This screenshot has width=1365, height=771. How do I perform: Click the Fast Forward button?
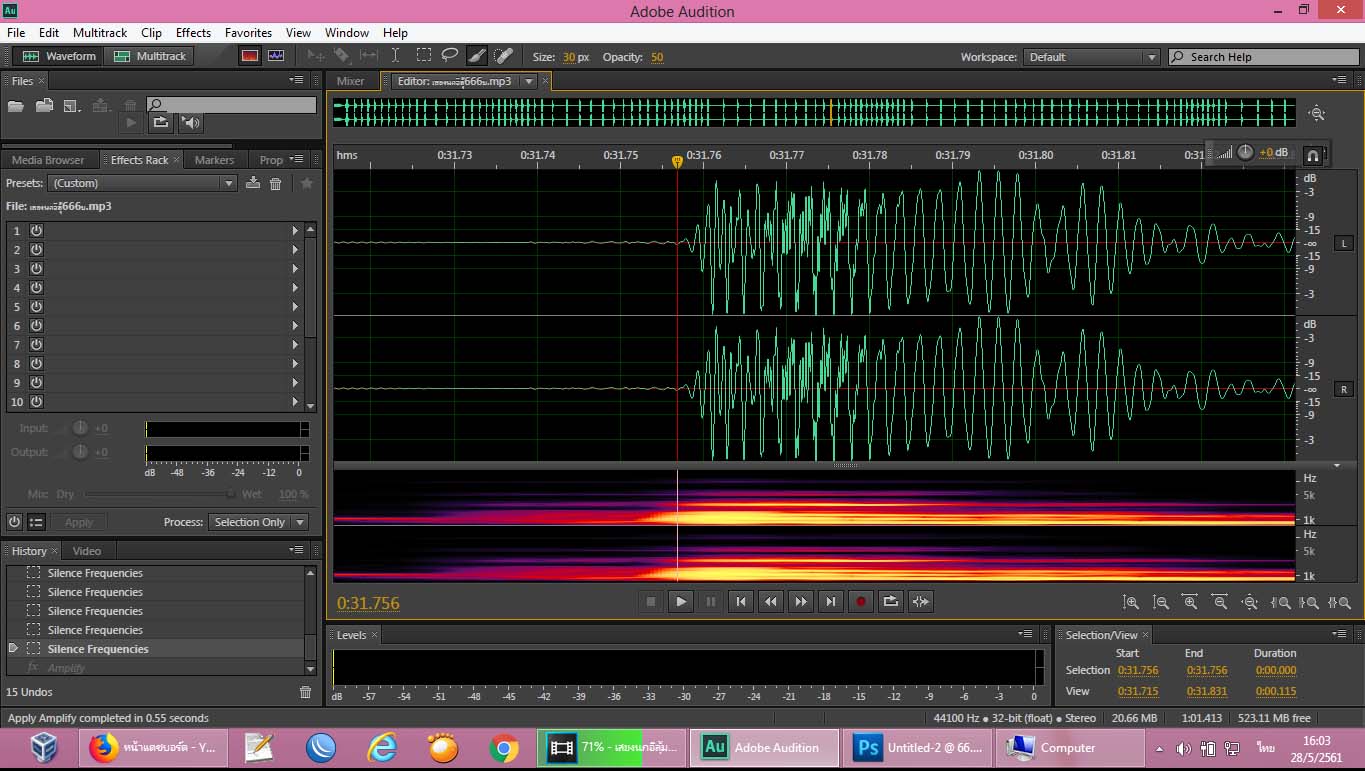[x=800, y=601]
